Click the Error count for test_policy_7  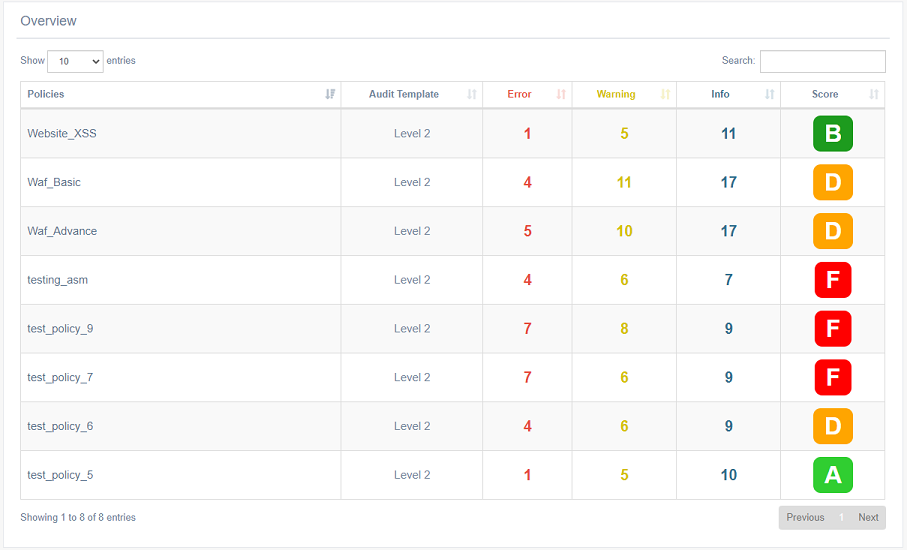(x=527, y=378)
